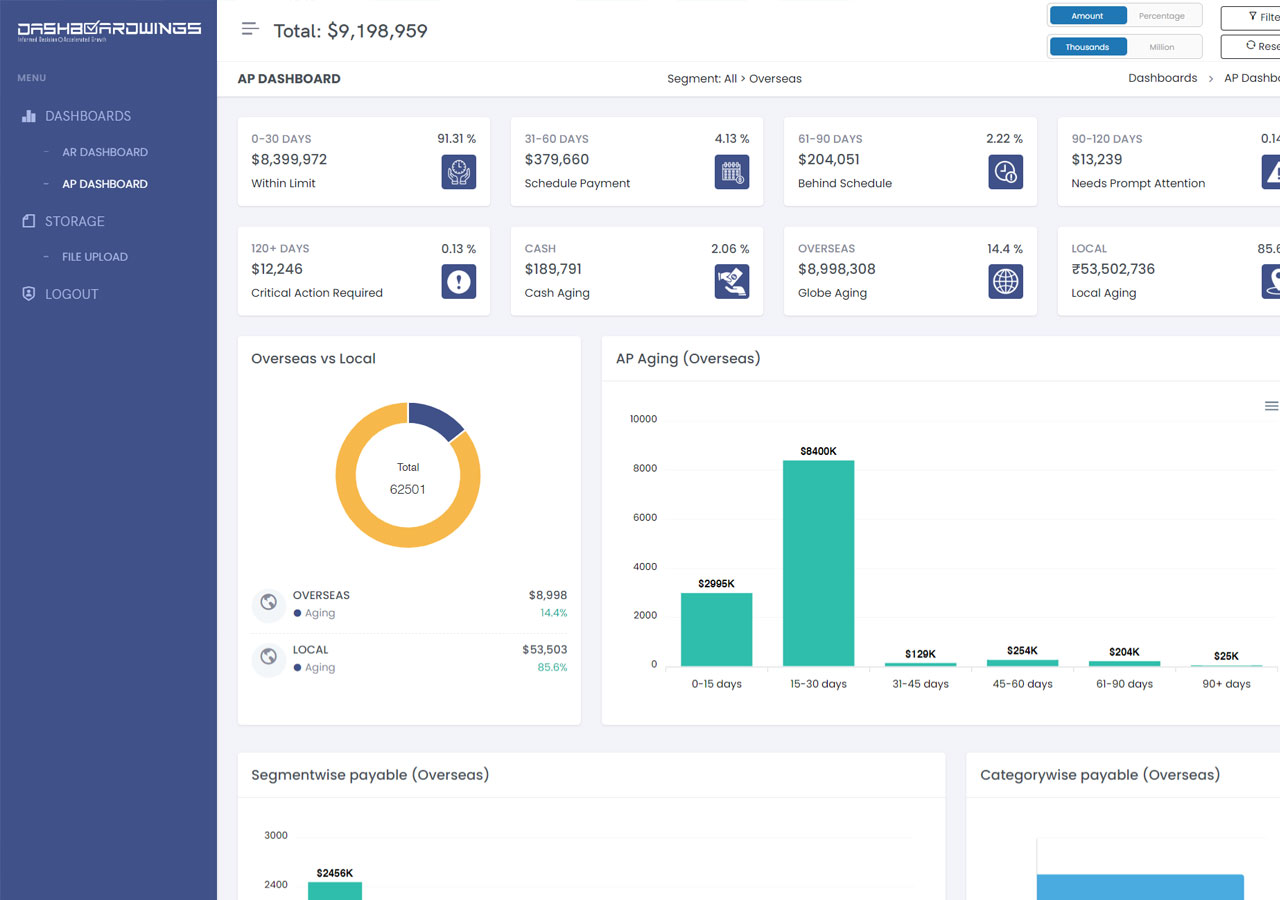Click the LOCAL legend $53,503 value
The width and height of the screenshot is (1280, 900).
(545, 650)
